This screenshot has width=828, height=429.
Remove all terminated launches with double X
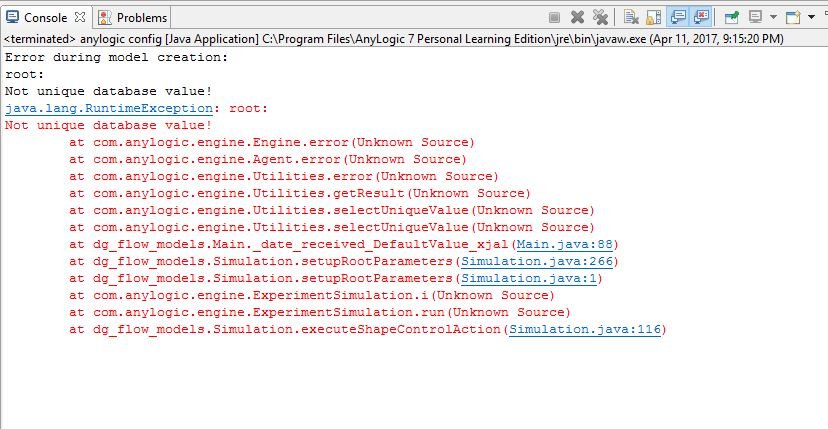pyautogui.click(x=600, y=17)
